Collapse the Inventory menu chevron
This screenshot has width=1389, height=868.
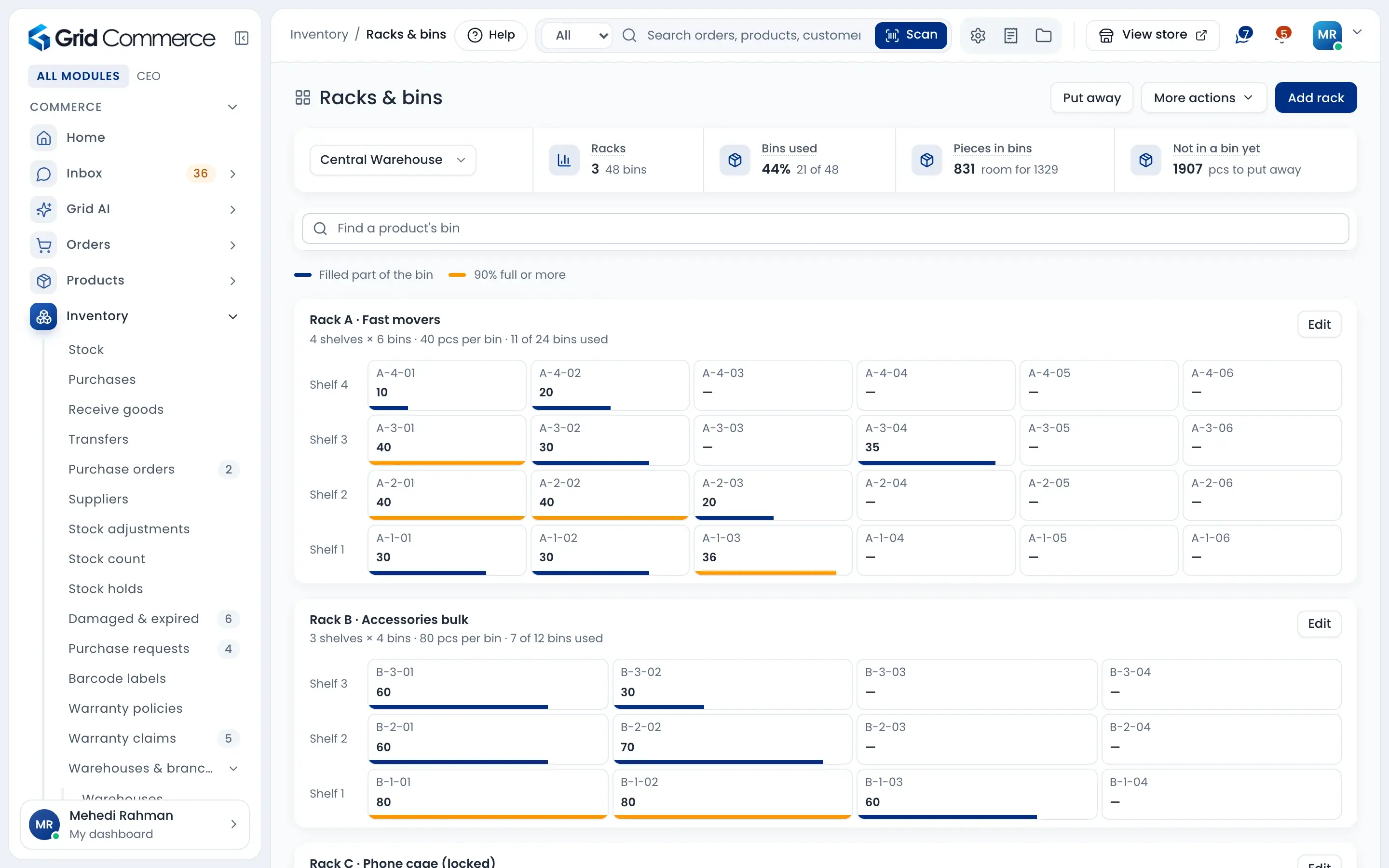click(x=232, y=316)
